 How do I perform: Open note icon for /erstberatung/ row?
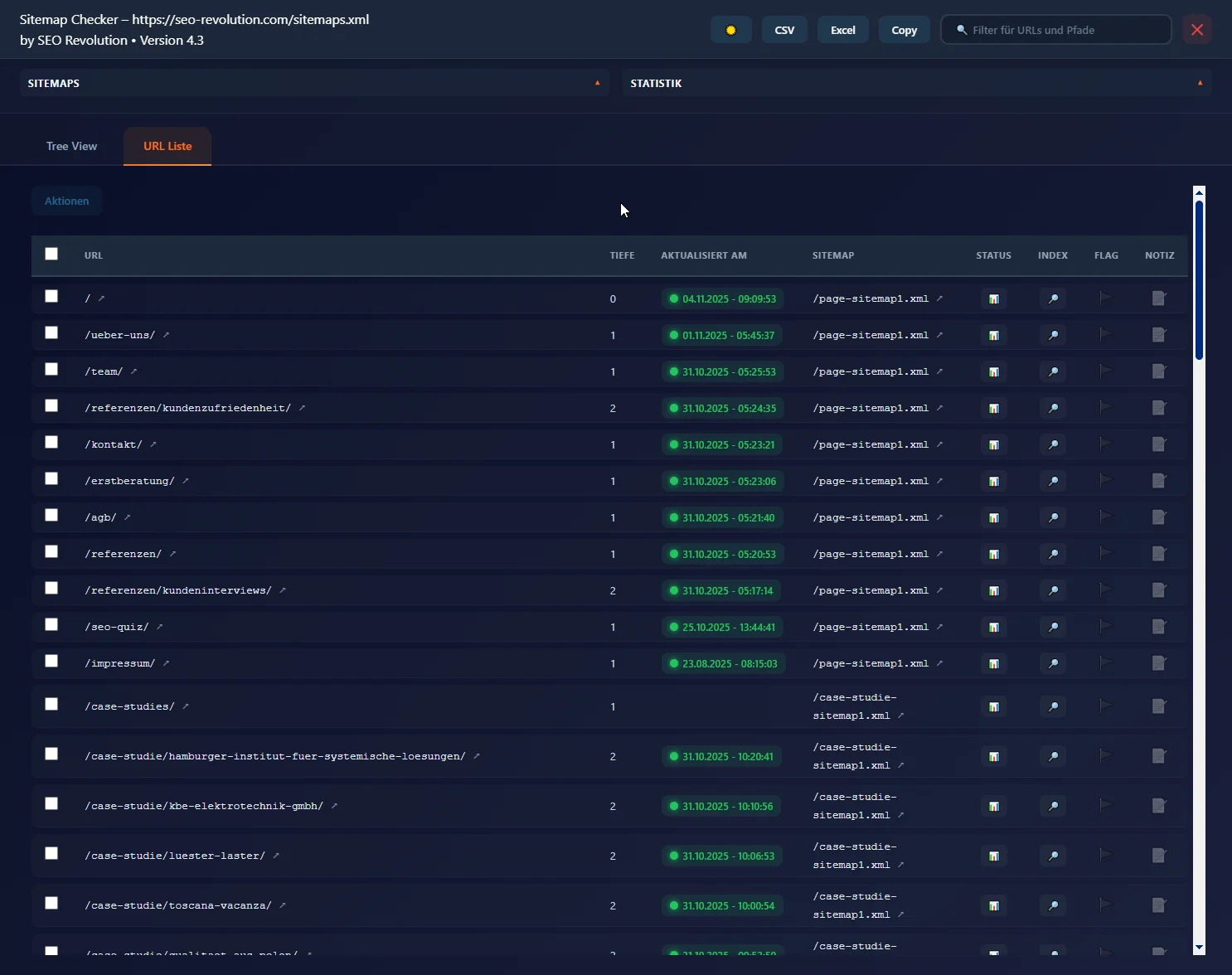[x=1159, y=481]
